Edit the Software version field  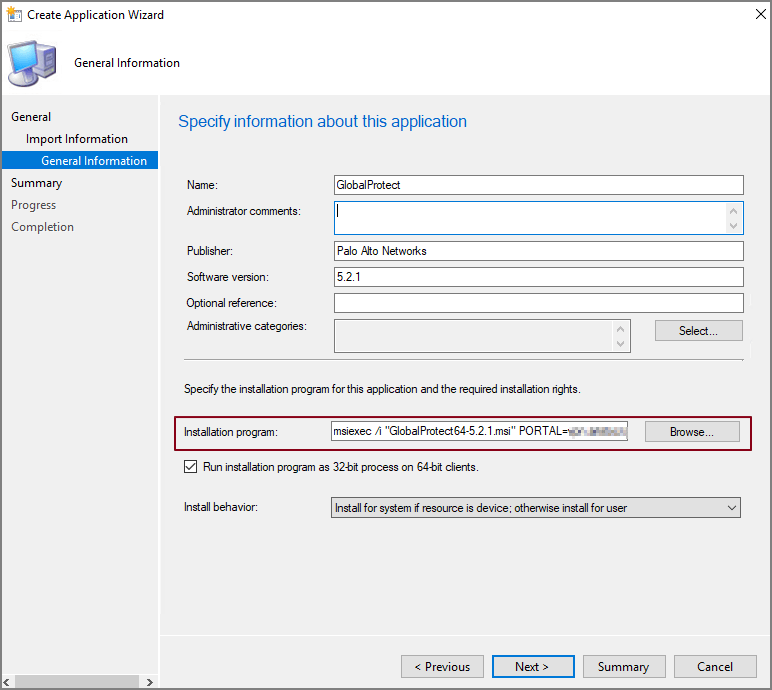(539, 277)
